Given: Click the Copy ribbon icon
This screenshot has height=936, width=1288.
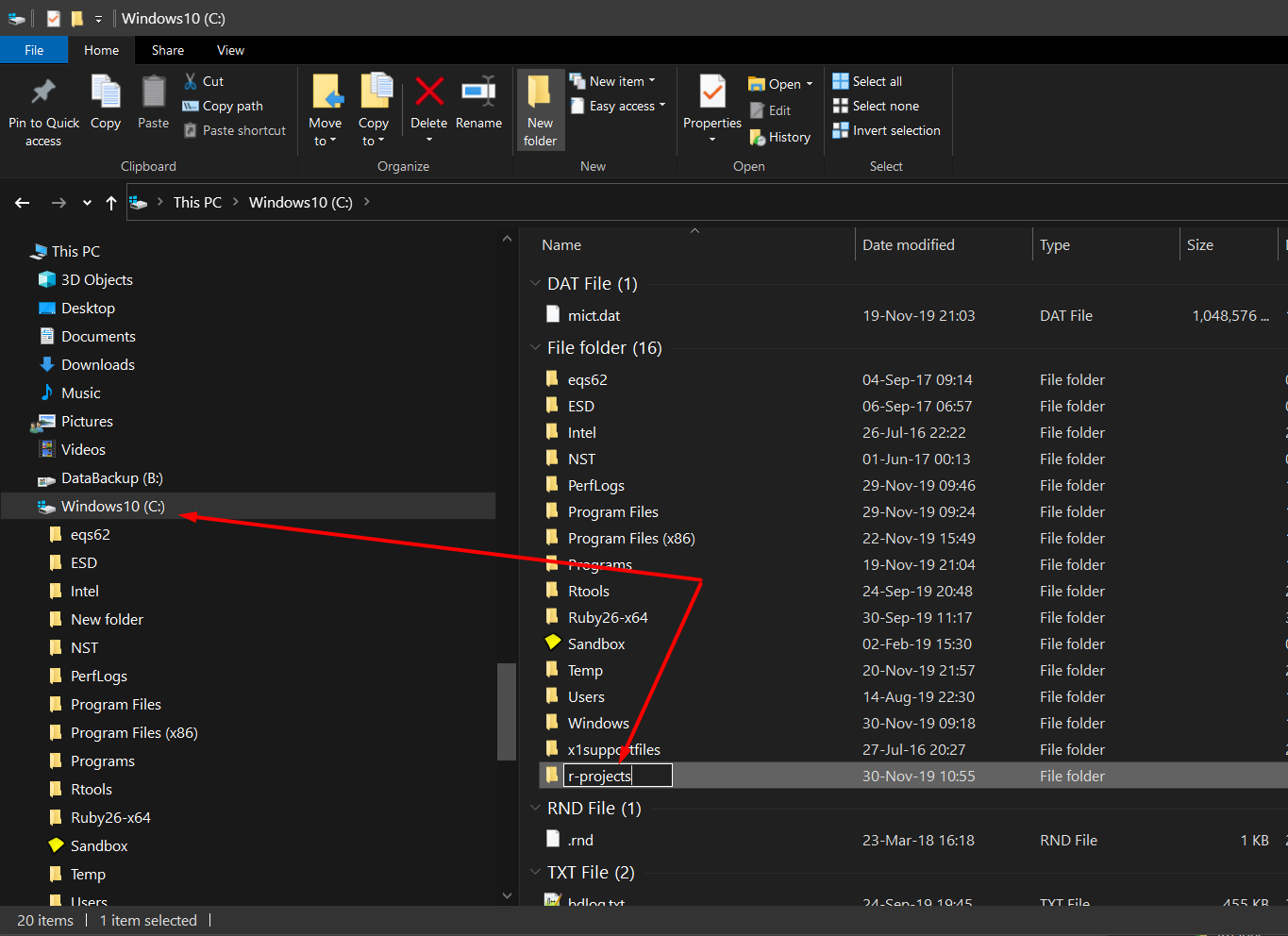Looking at the screenshot, I should pyautogui.click(x=106, y=92).
